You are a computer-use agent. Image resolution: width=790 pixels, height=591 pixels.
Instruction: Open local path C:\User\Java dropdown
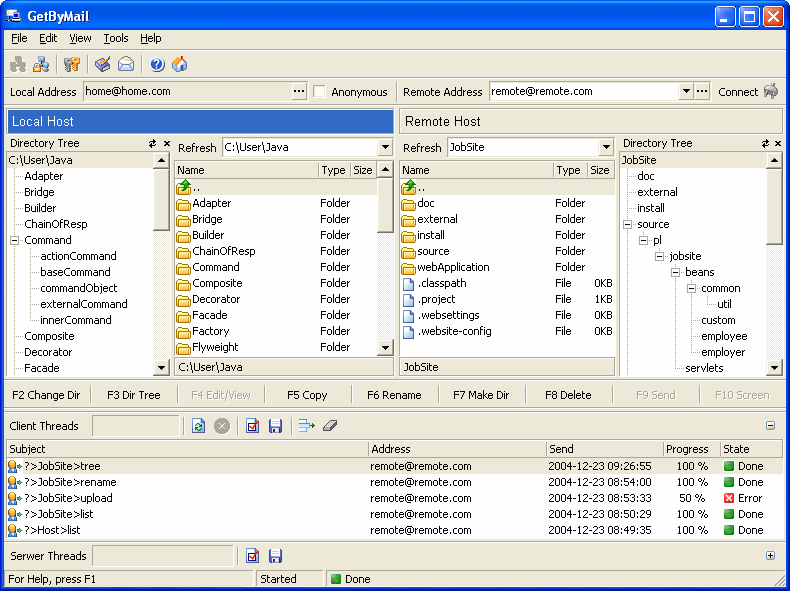coord(385,148)
